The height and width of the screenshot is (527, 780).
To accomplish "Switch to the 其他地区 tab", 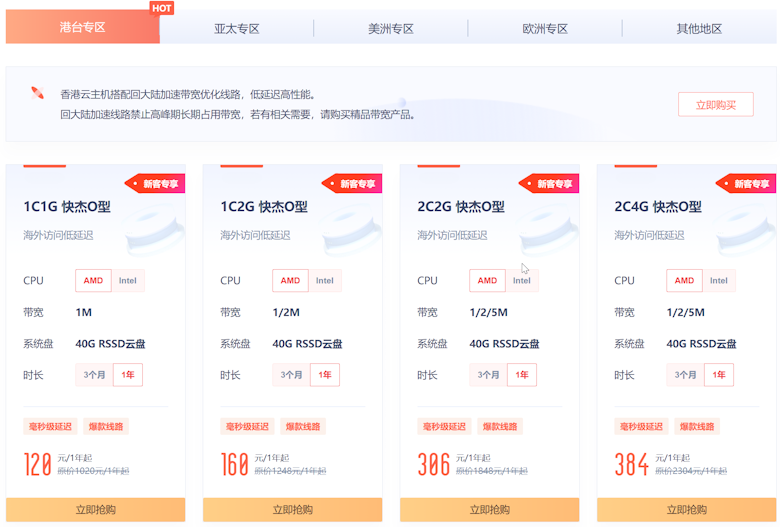I will (699, 29).
